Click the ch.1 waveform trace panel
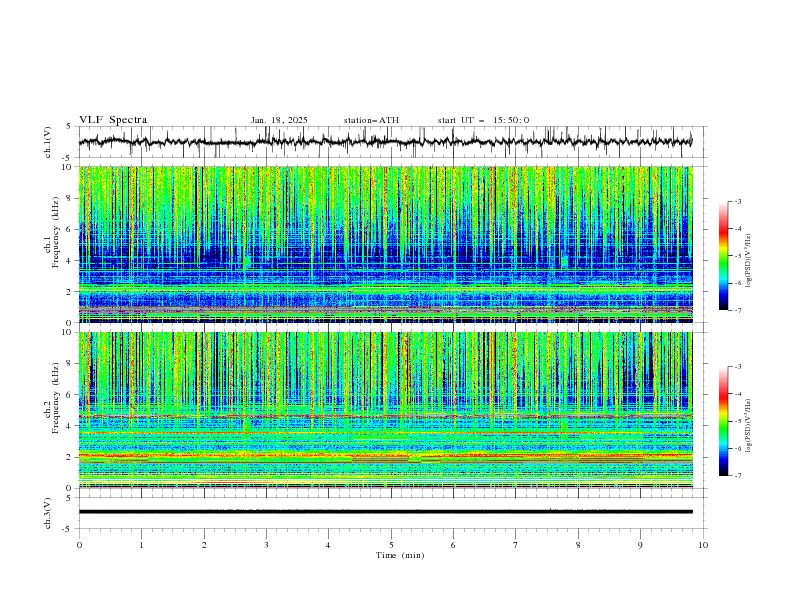Screen dimensions: 792x612 tap(393, 142)
